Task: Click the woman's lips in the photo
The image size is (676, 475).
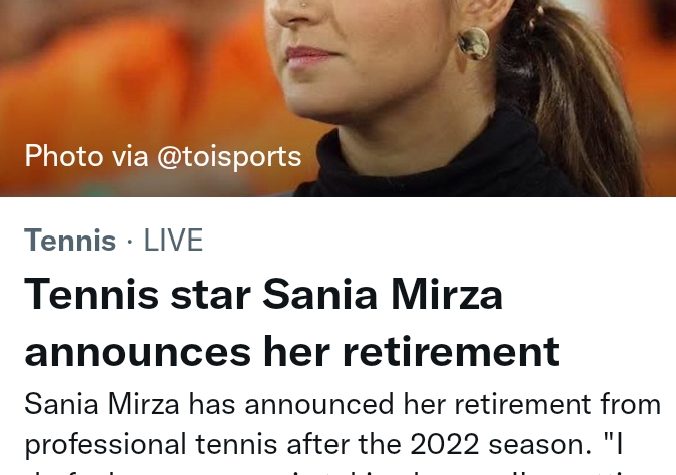Action: tap(312, 55)
